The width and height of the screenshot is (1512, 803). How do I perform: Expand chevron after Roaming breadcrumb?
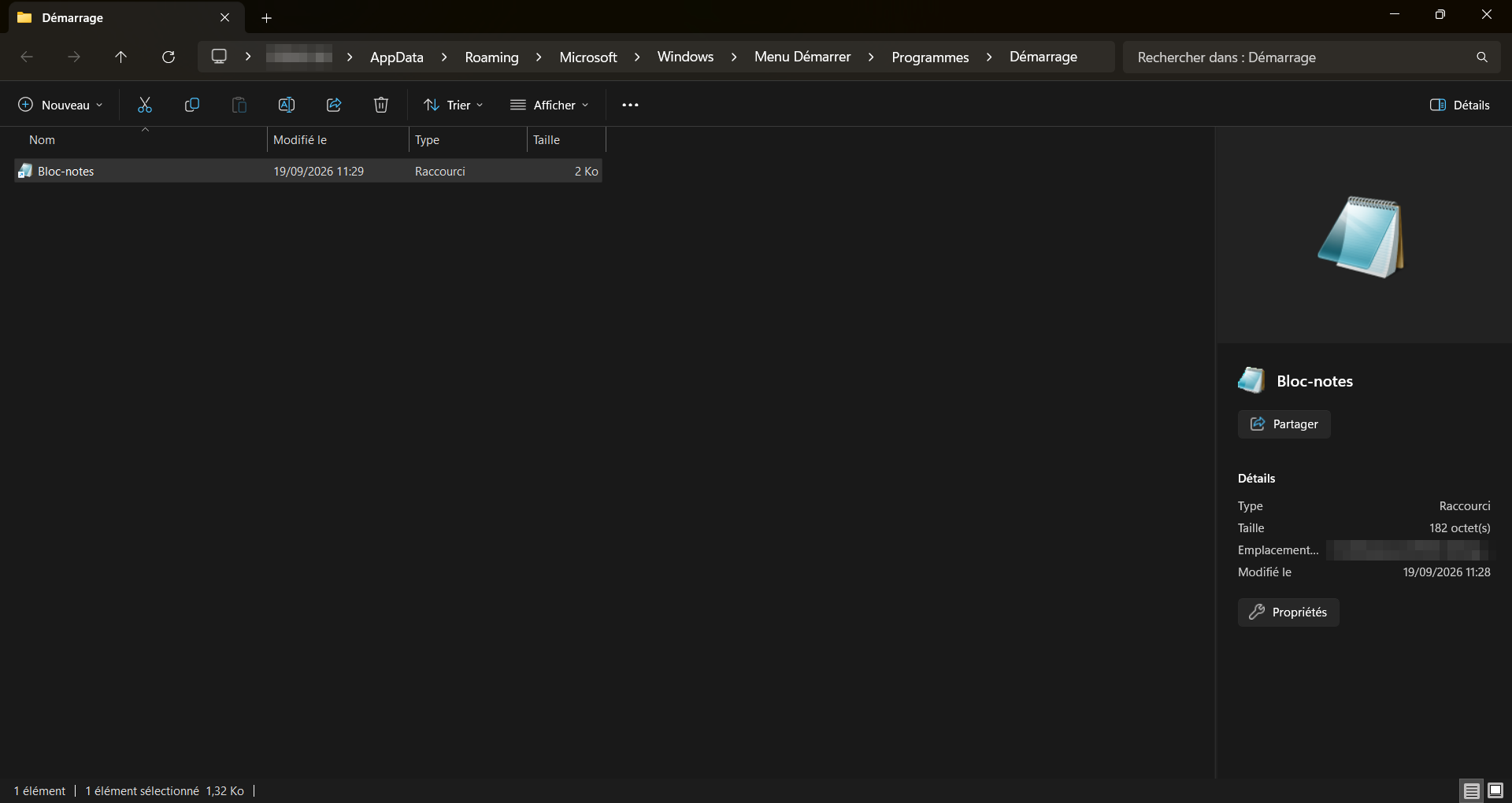[x=539, y=57]
